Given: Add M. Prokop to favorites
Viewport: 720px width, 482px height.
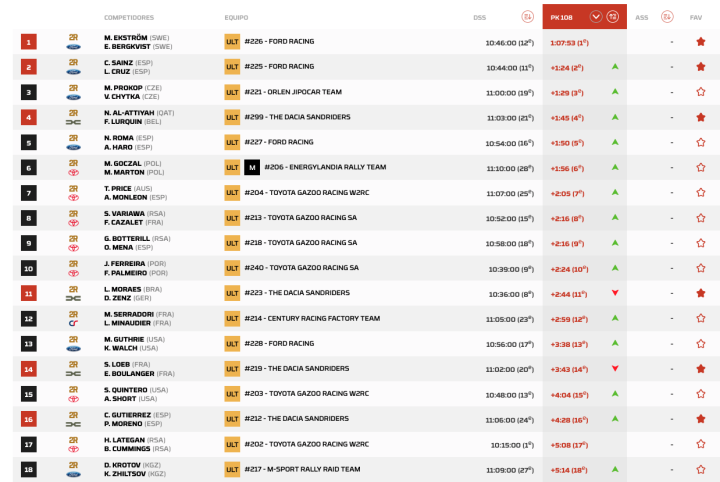Looking at the screenshot, I should tap(700, 92).
